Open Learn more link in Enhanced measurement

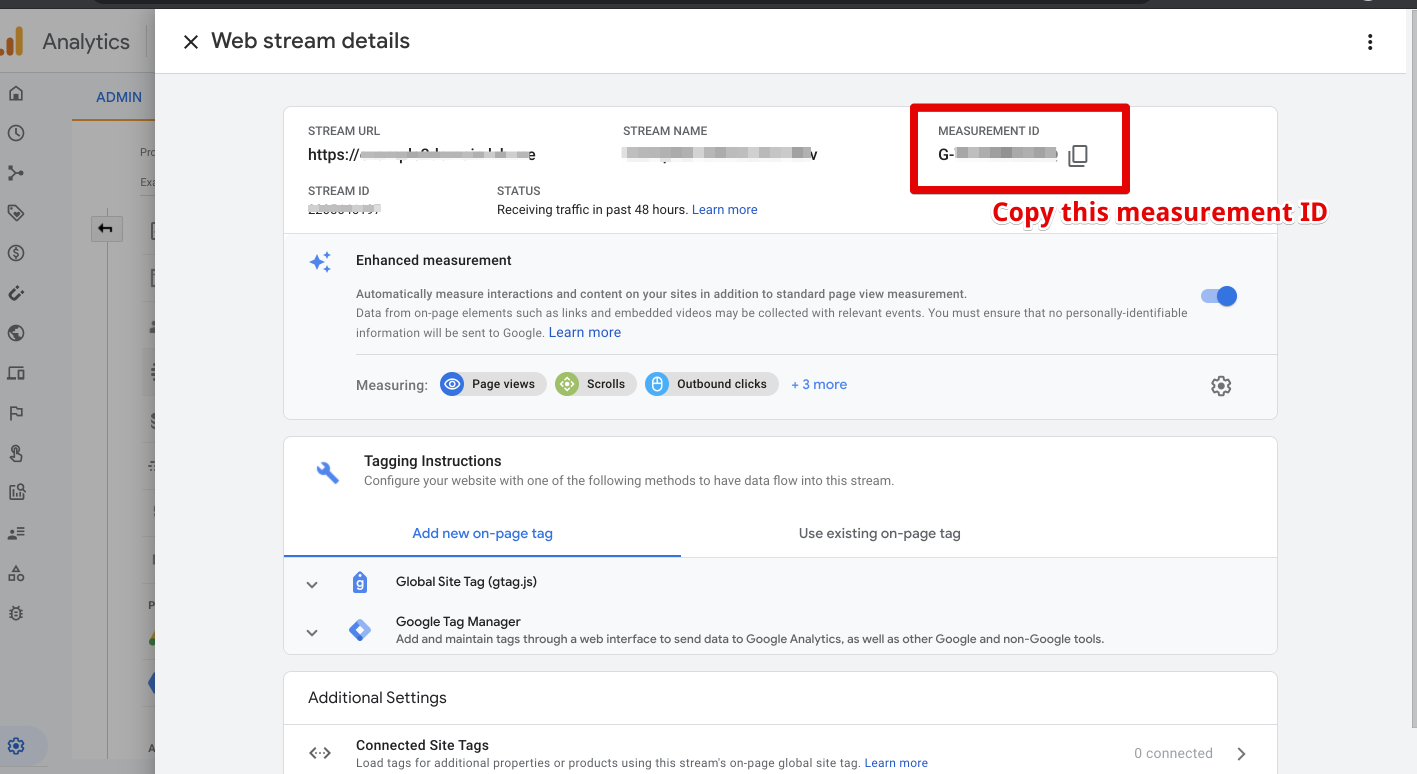[x=585, y=332]
